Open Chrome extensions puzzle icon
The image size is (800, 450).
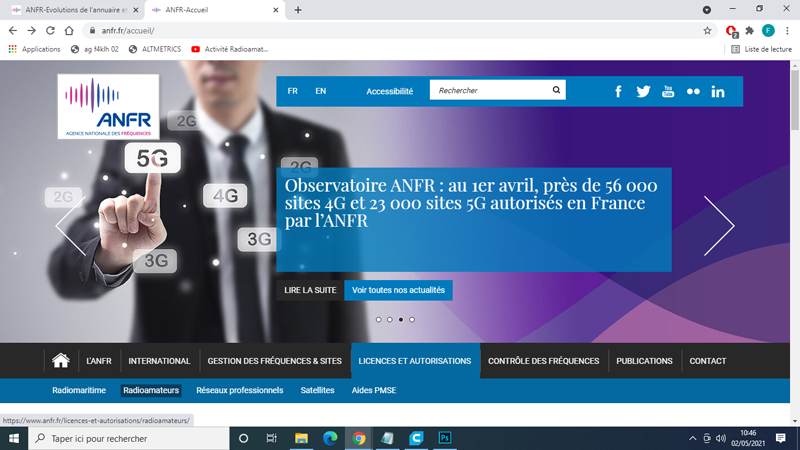point(749,31)
